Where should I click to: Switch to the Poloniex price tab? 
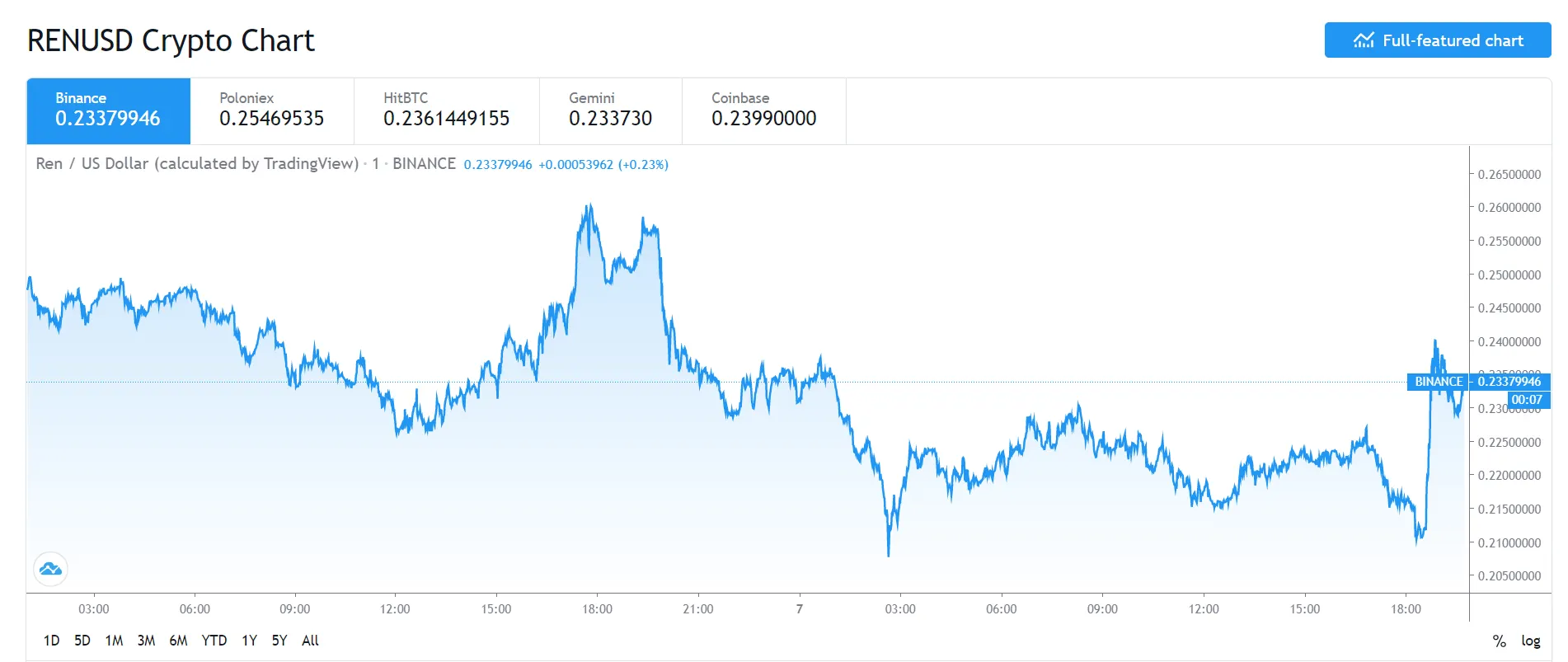point(271,110)
